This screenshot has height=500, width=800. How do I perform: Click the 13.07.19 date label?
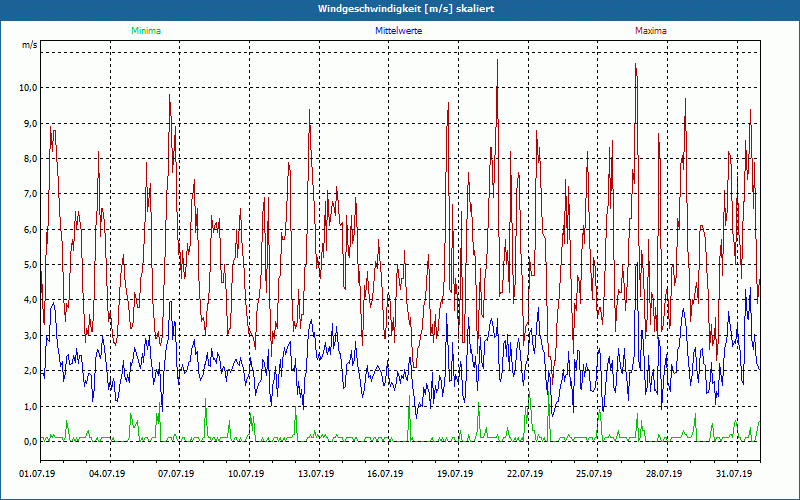point(316,474)
